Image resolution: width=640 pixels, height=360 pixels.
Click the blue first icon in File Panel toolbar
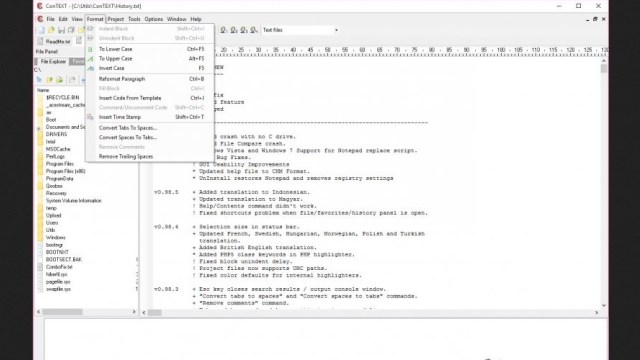pyautogui.click(x=39, y=80)
